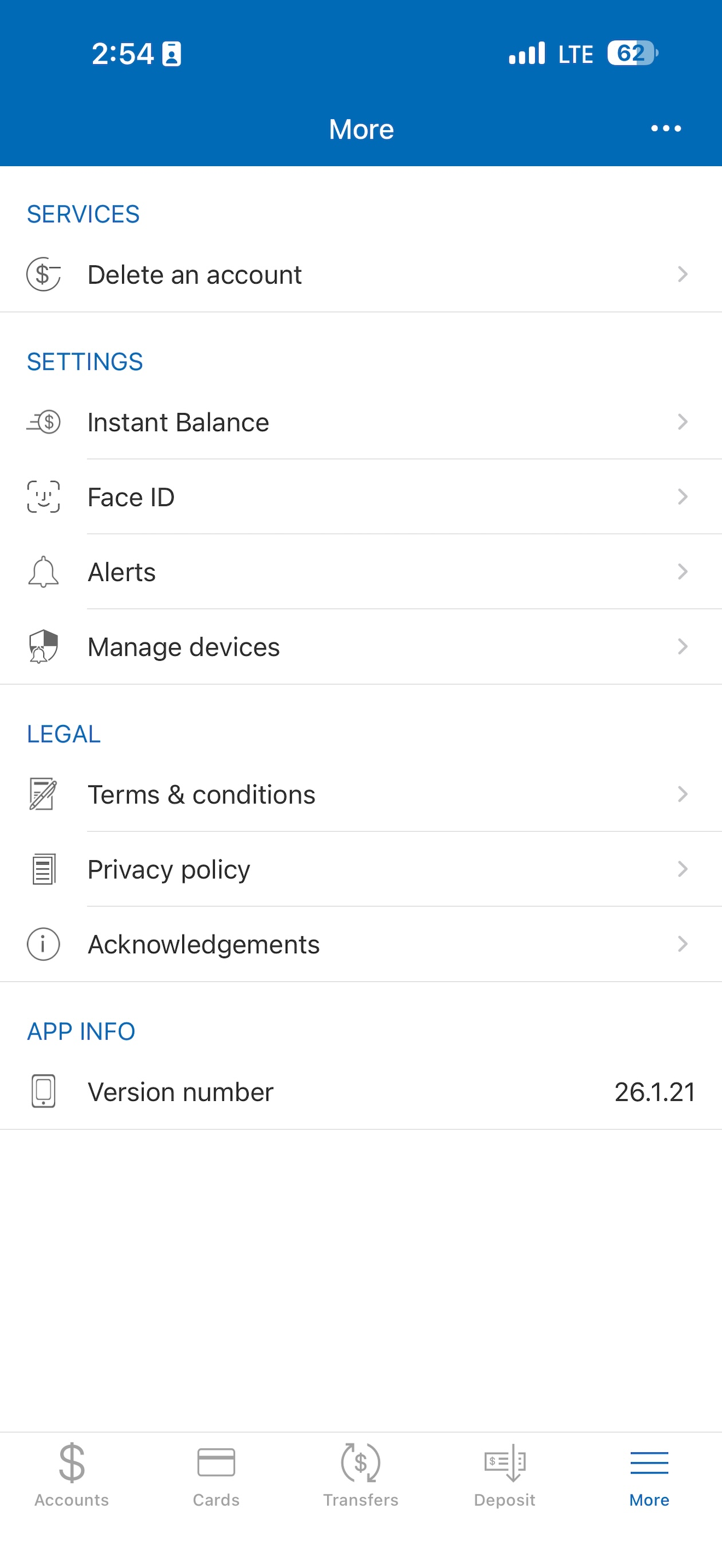This screenshot has height=1568, width=722.
Task: Open the Privacy policy page
Action: [361, 869]
